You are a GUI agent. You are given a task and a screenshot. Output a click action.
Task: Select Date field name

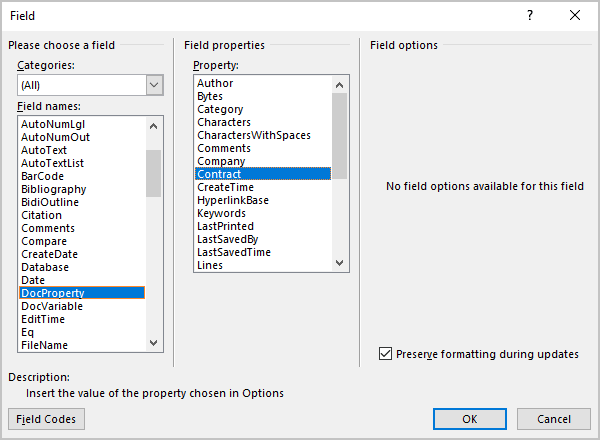pyautogui.click(x=82, y=280)
